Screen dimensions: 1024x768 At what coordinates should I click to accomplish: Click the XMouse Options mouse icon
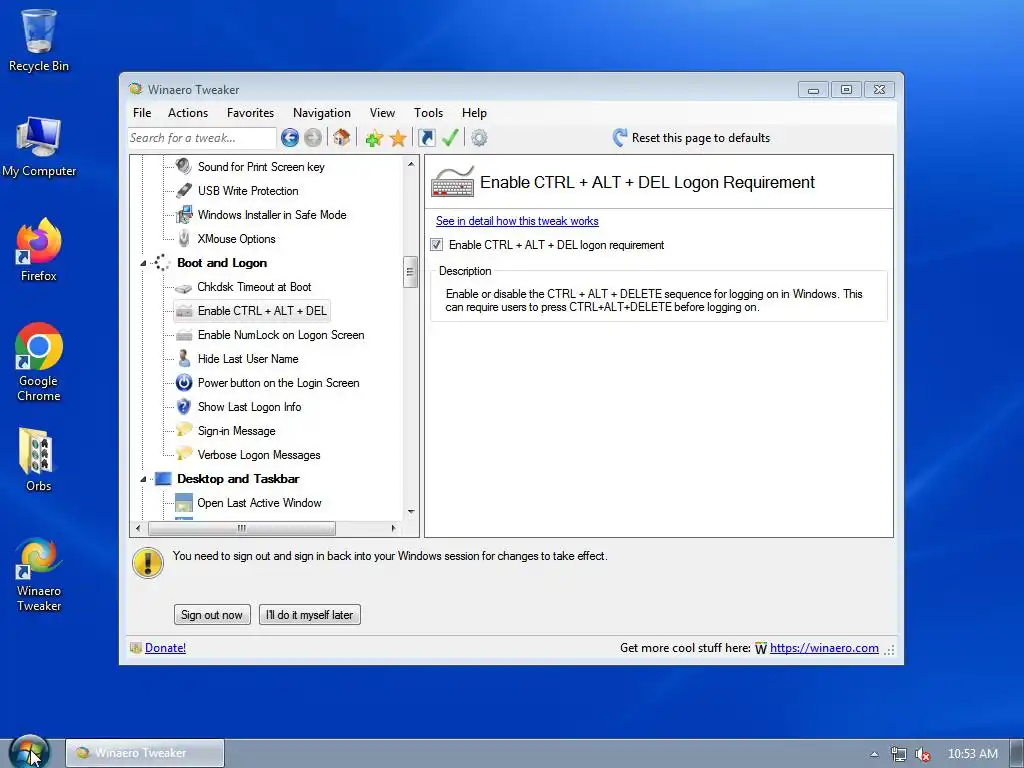coord(184,239)
